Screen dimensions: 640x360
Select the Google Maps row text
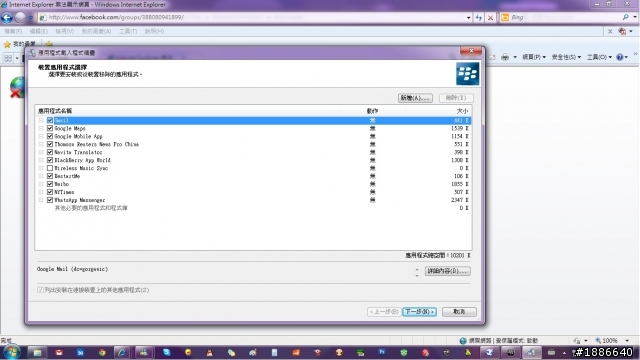click(70, 128)
